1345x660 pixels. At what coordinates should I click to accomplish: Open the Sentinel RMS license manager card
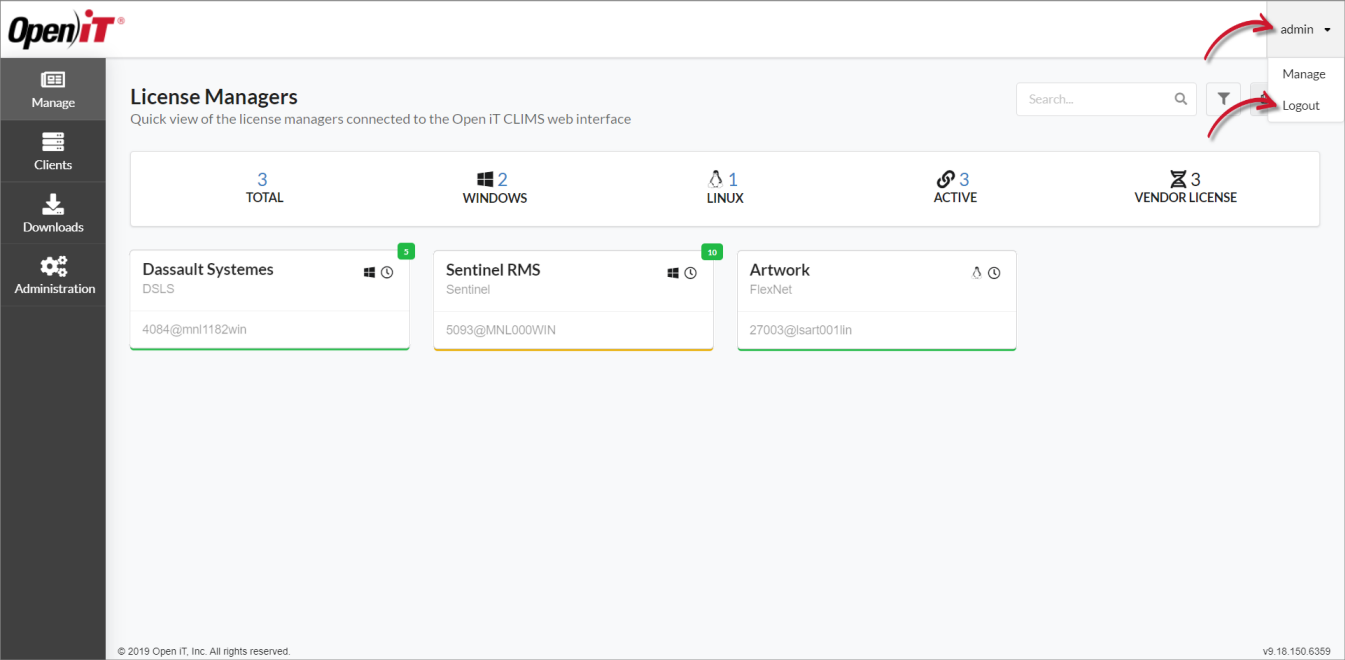point(573,300)
